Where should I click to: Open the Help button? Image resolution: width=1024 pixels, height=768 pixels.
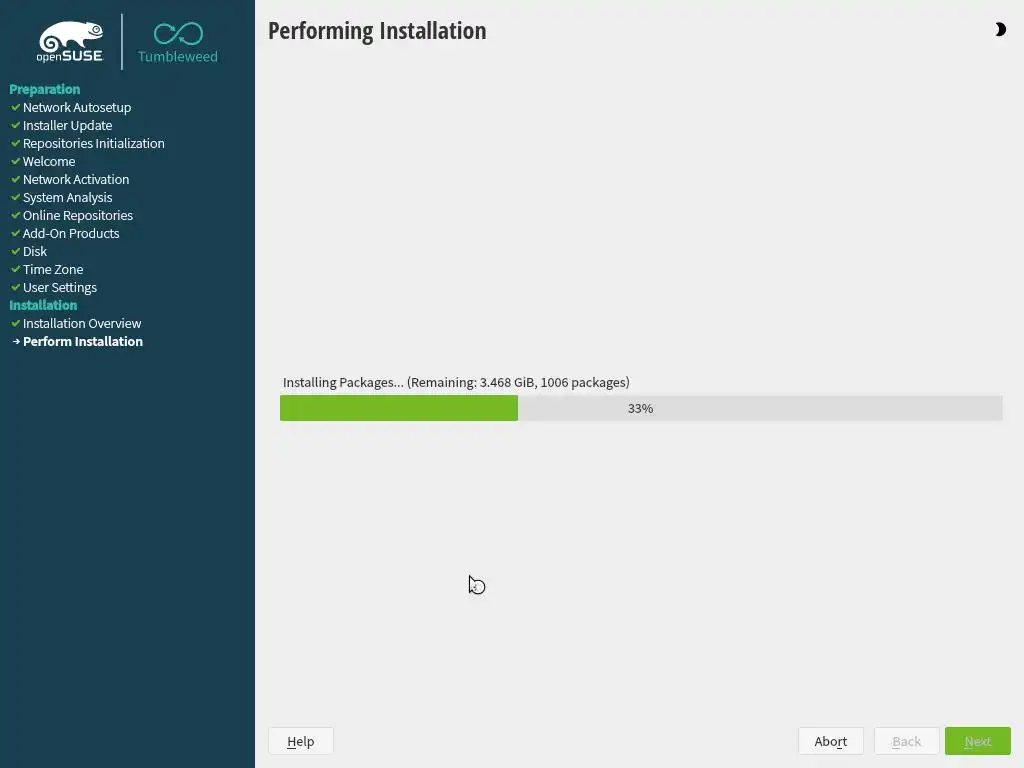tap(300, 741)
